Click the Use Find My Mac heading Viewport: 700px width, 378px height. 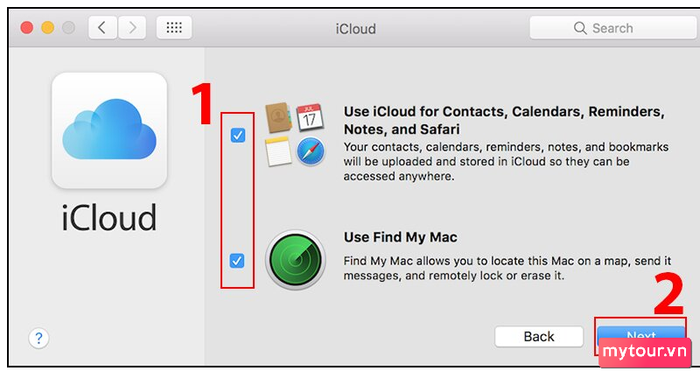click(400, 237)
